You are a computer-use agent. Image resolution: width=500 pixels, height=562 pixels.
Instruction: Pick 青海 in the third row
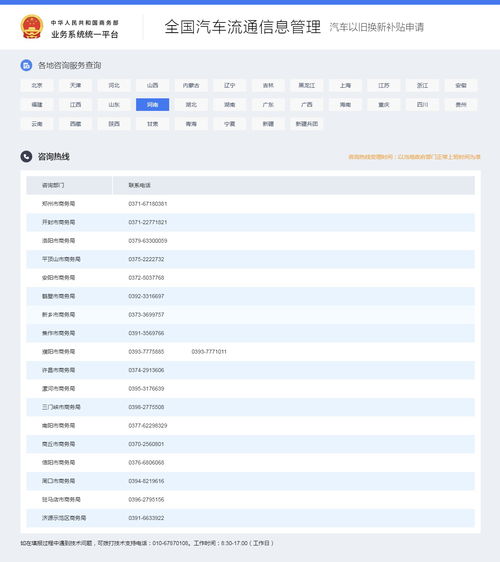pos(191,124)
